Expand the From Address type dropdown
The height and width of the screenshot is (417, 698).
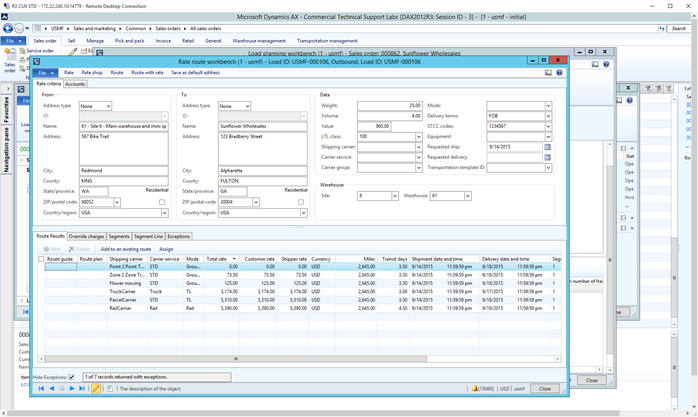tap(107, 106)
